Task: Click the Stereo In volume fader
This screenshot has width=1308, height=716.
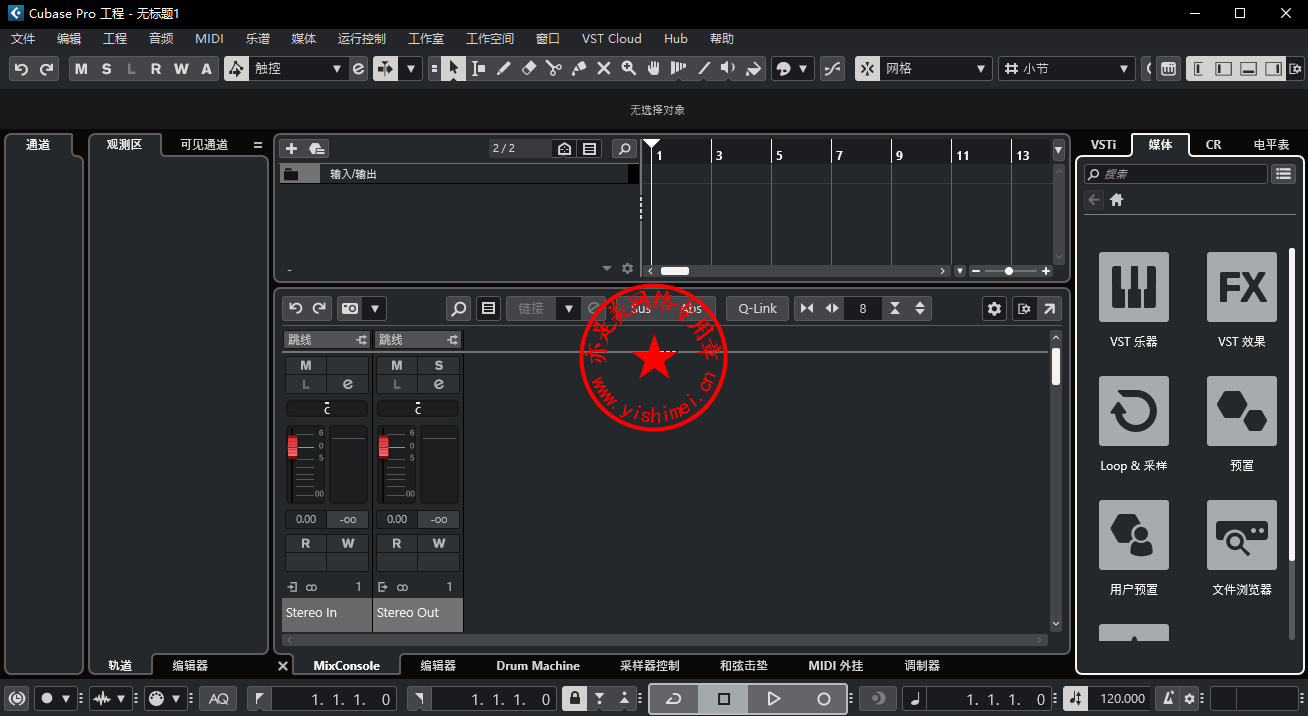Action: point(293,446)
